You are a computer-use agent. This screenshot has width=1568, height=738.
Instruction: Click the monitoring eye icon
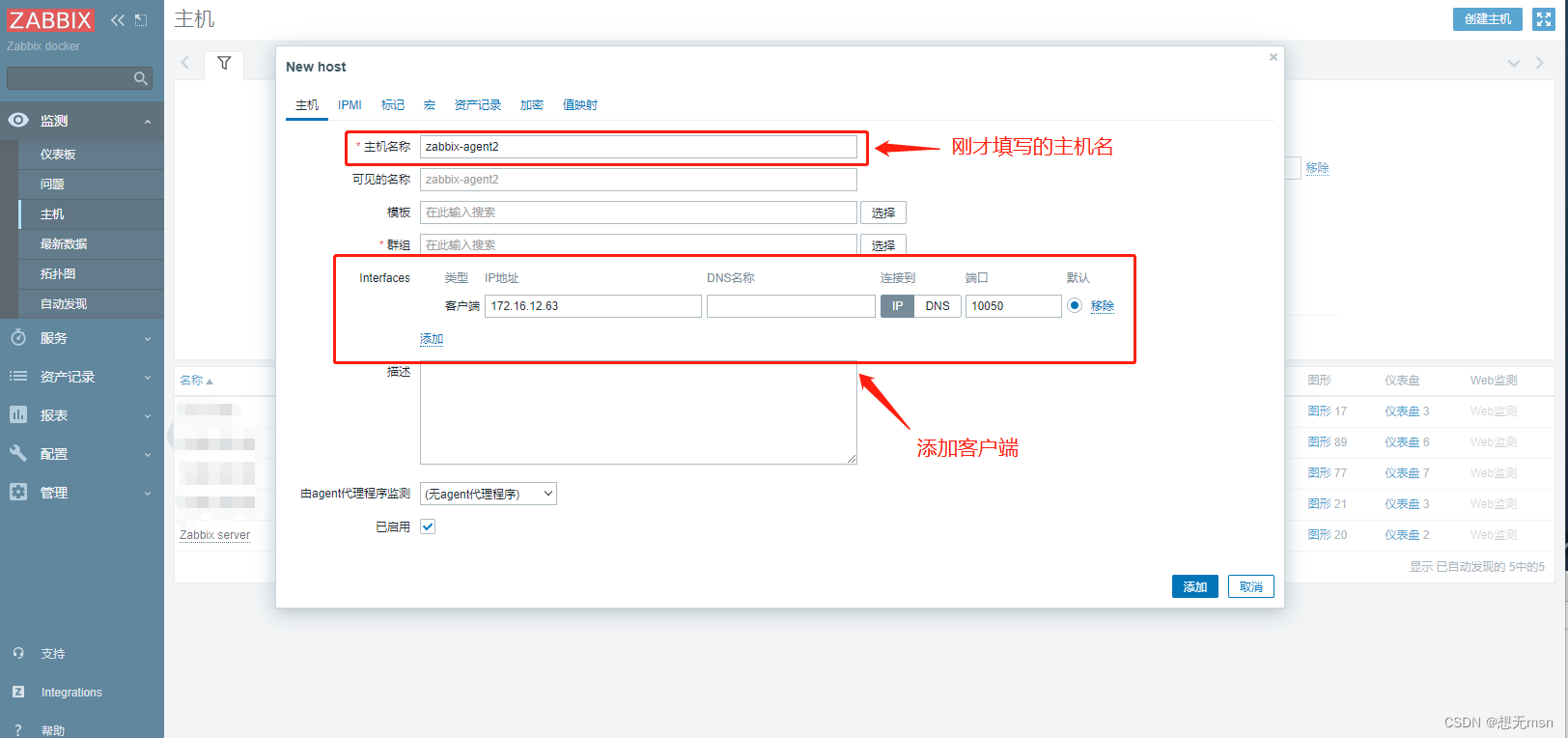click(x=18, y=121)
